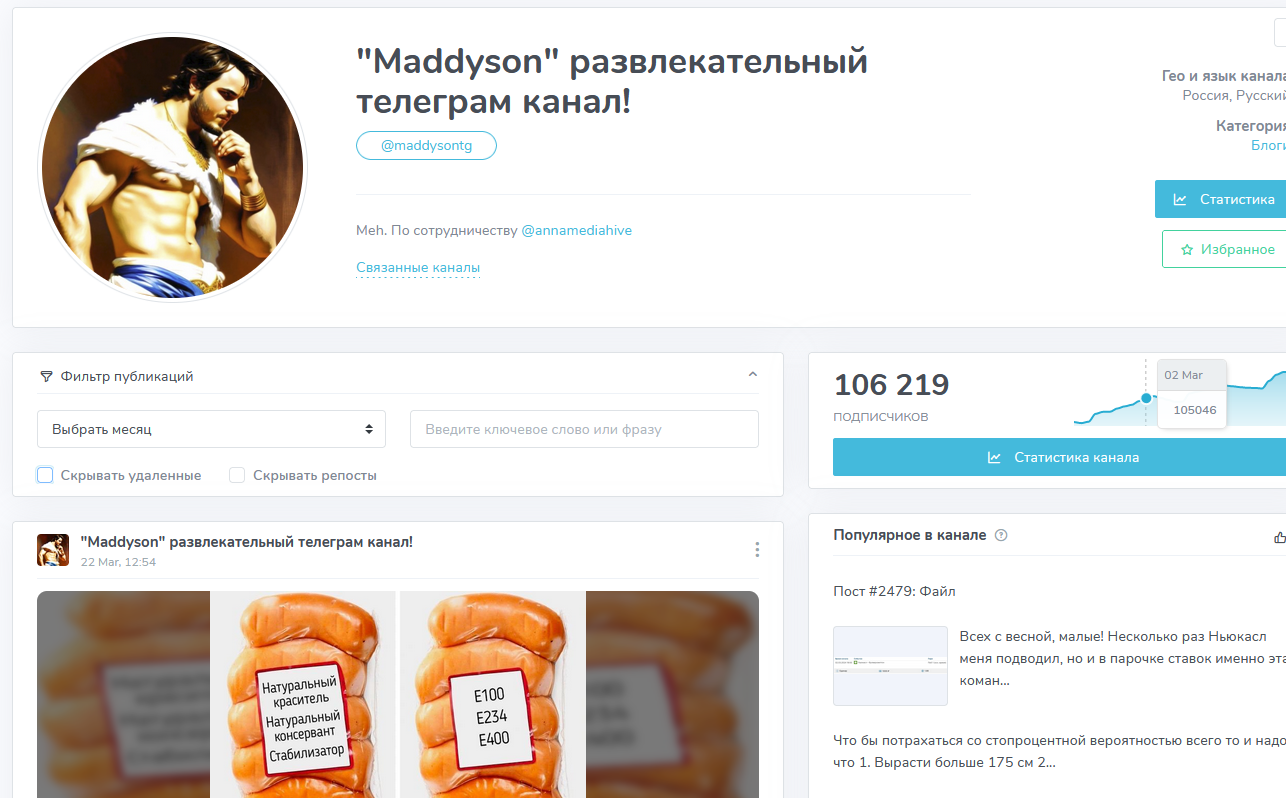The height and width of the screenshot is (798, 1286).
Task: Enable the Скрывать репосты checkbox
Action: click(x=237, y=475)
